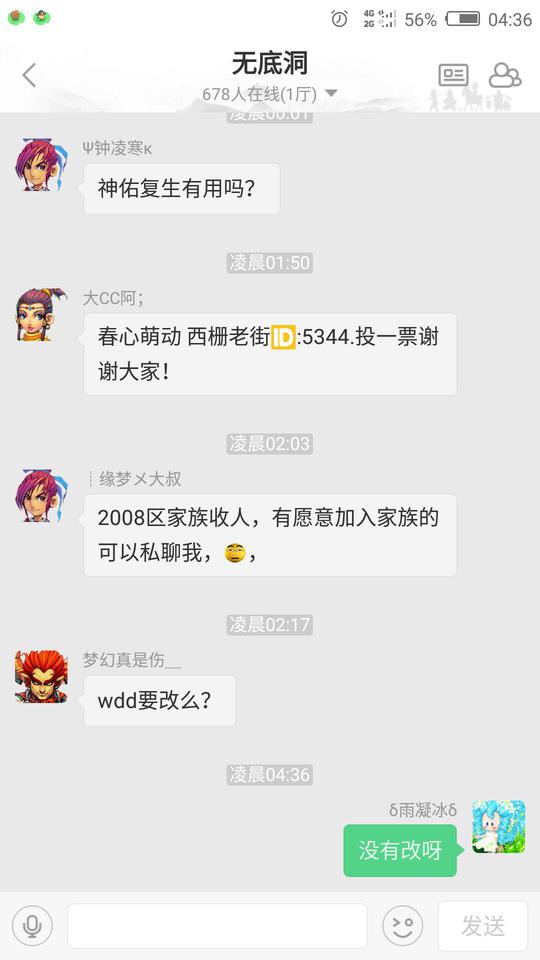
Task: Open the emoji smiley picker
Action: point(403,926)
